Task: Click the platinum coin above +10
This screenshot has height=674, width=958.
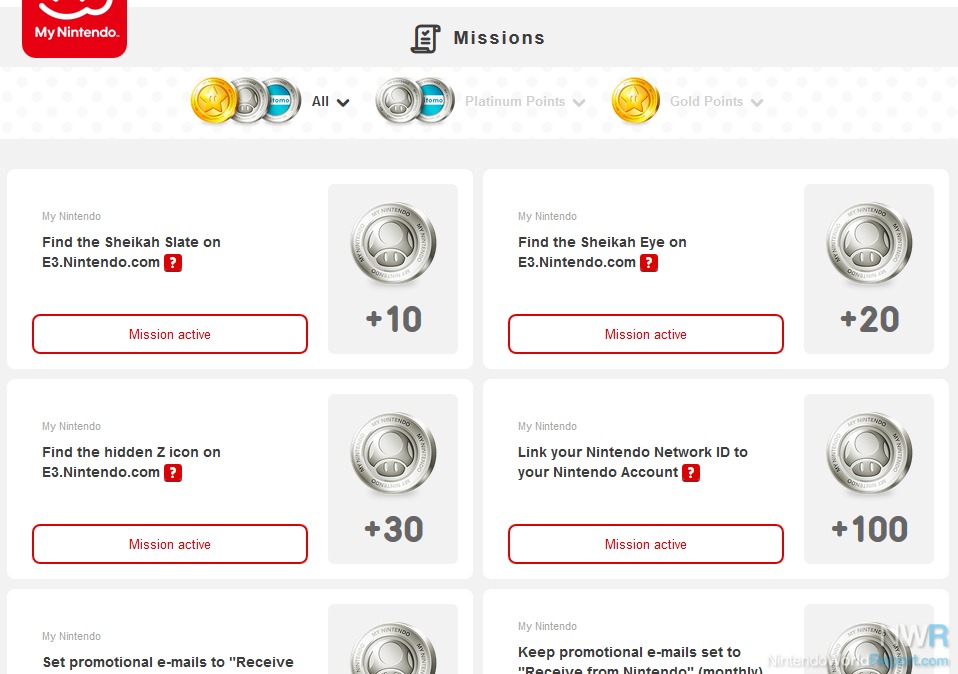Action: [393, 243]
